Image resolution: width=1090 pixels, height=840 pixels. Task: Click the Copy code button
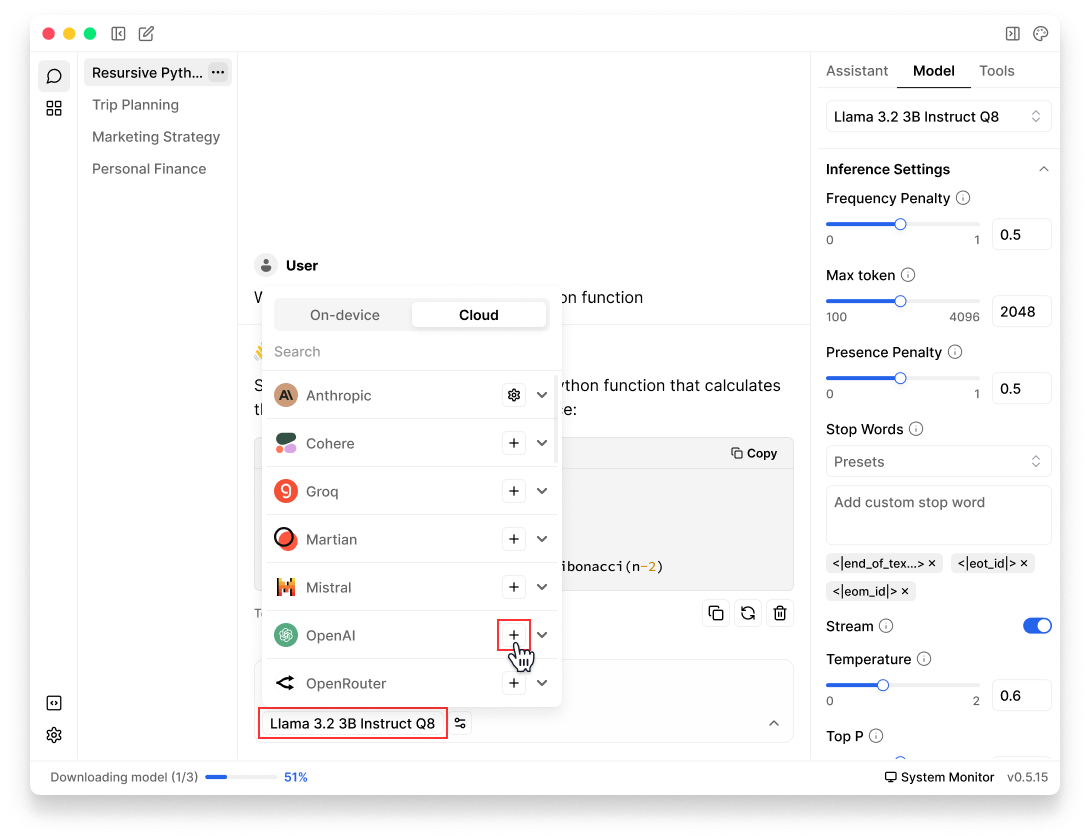[754, 453]
